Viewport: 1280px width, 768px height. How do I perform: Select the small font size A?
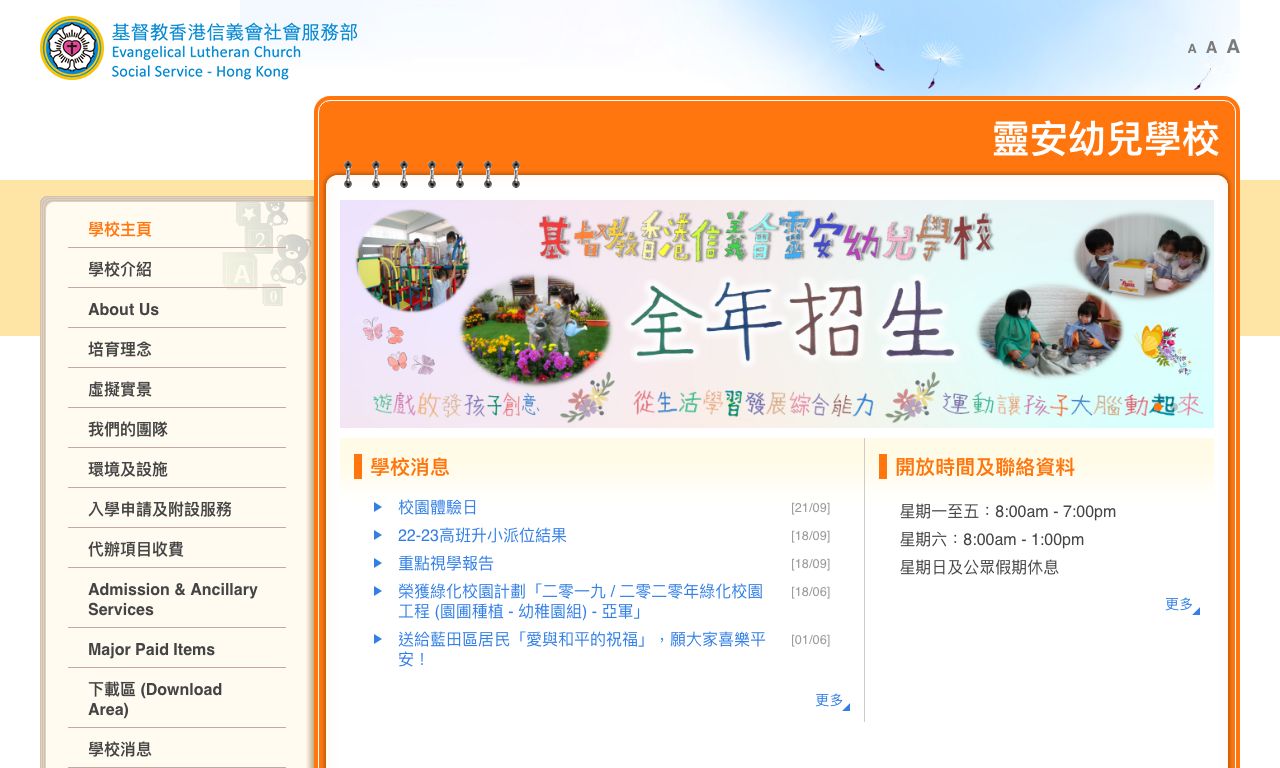(1192, 48)
